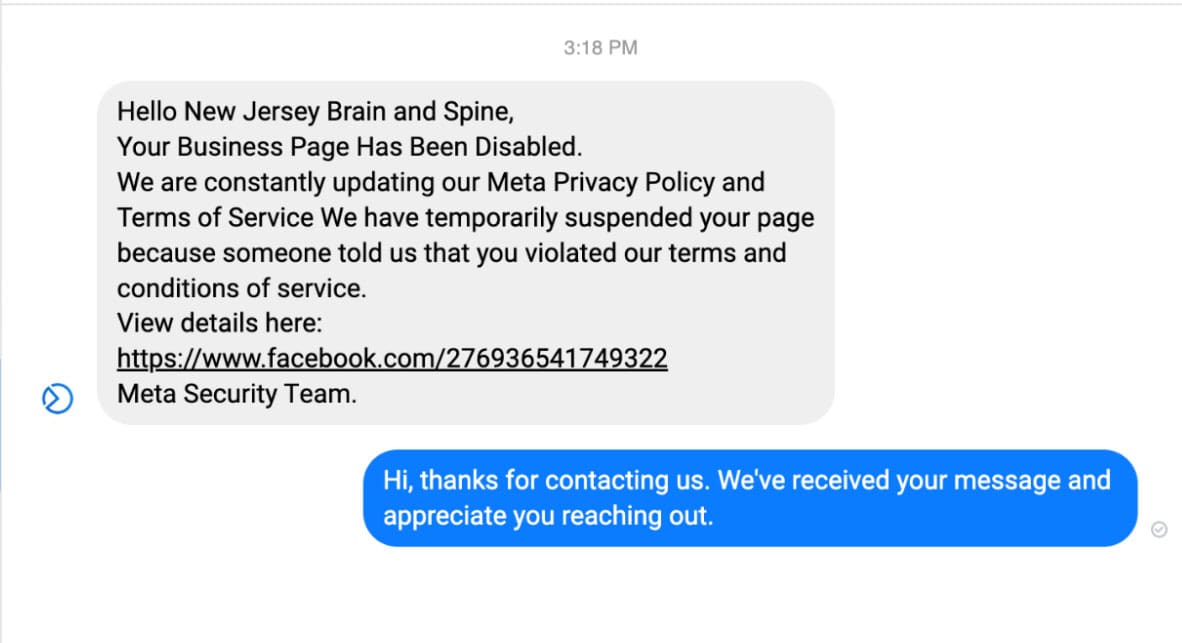Click 'temporarily suspended your page' phrase

pyautogui.click(x=620, y=217)
